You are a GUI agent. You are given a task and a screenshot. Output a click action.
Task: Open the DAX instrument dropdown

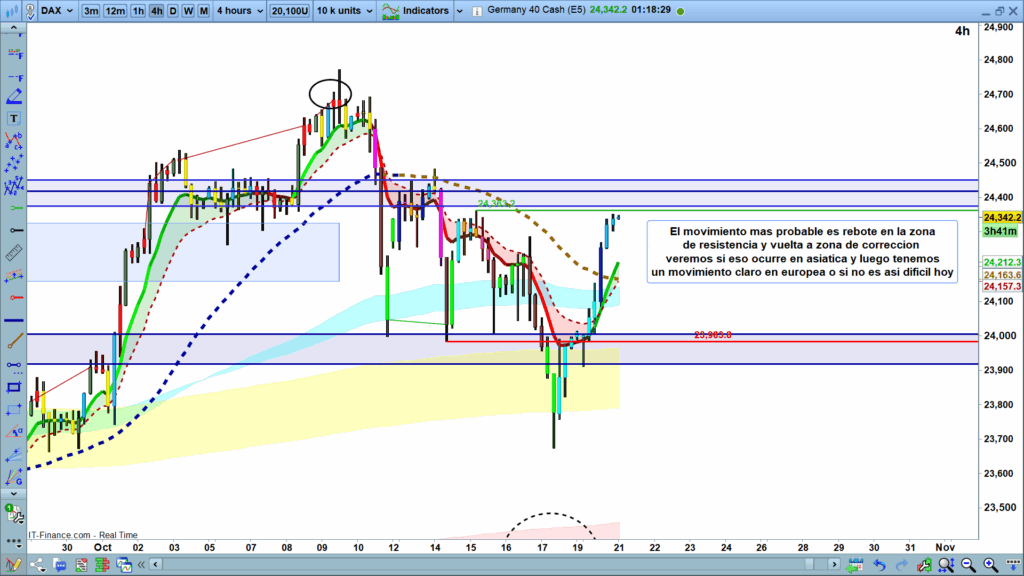pos(48,11)
